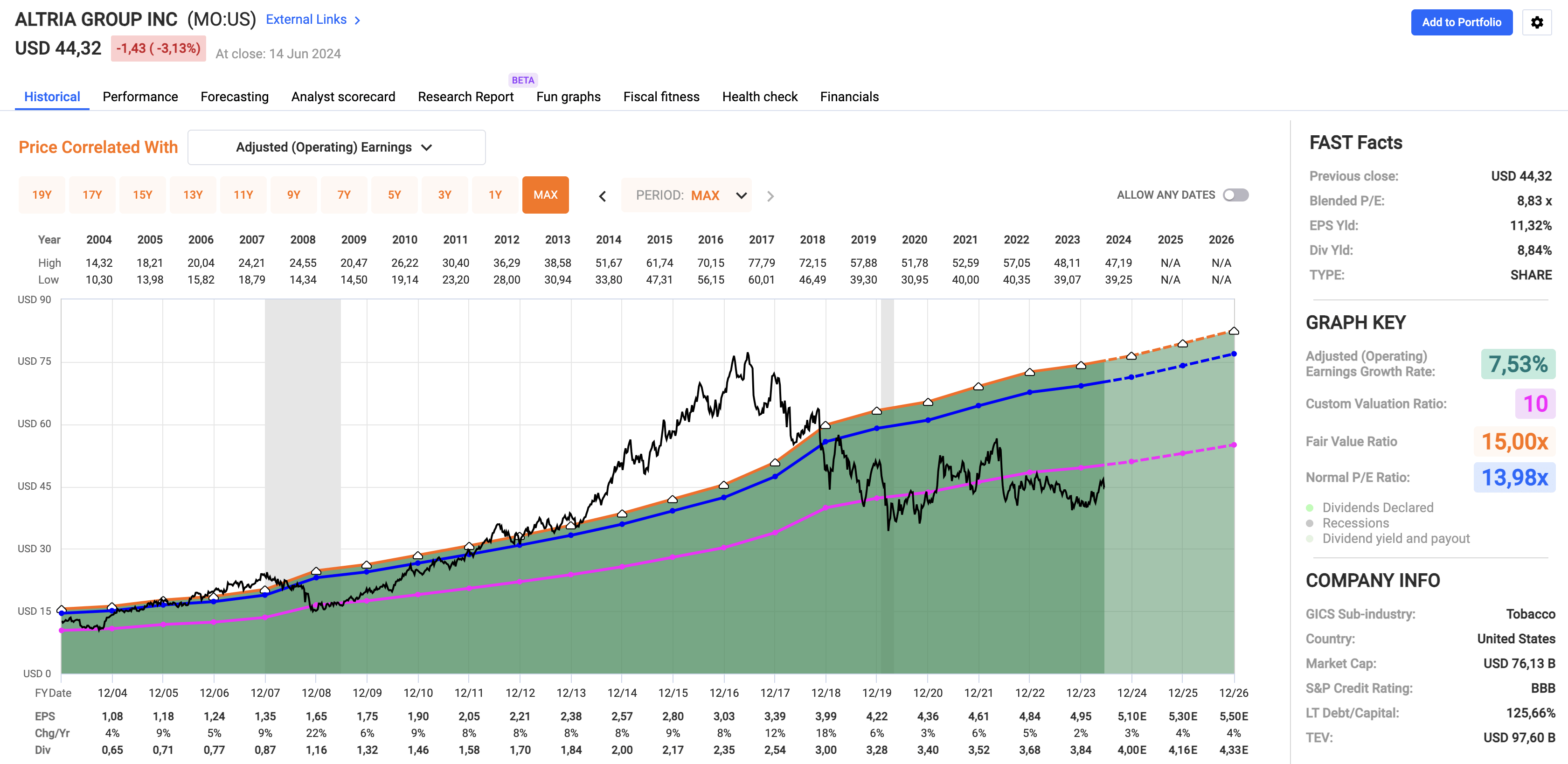Image resolution: width=1568 pixels, height=764 pixels.
Task: Switch to the Forecasting tab
Action: 234,97
